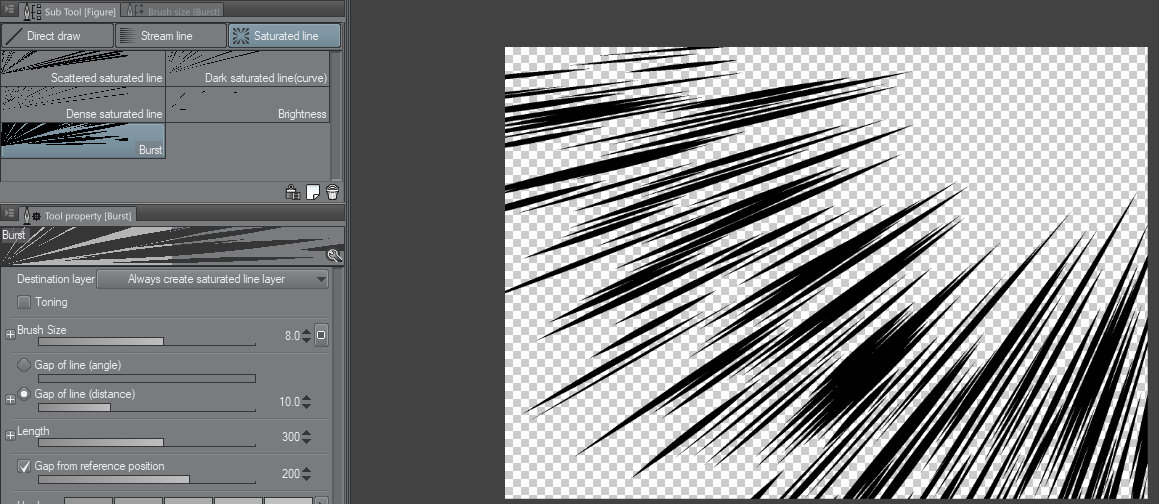
Task: Expand Gap of line (distance) options
Action: 10,400
